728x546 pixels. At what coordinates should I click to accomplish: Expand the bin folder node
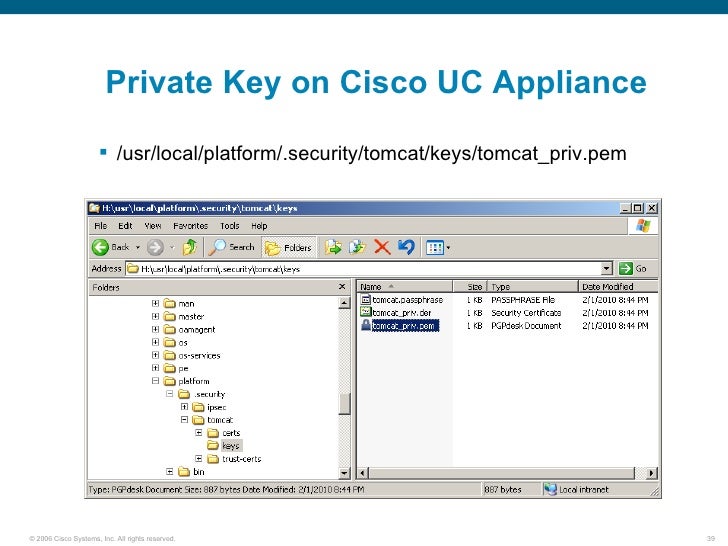(170, 472)
